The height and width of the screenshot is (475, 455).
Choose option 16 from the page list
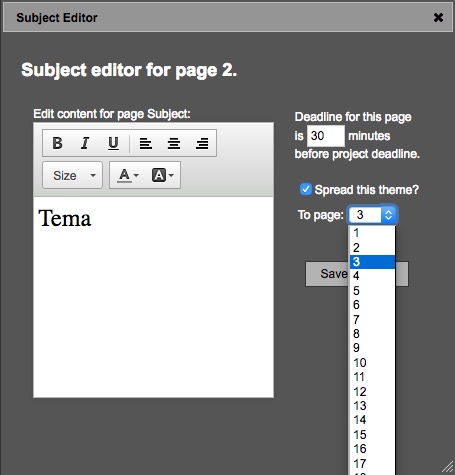pos(372,449)
